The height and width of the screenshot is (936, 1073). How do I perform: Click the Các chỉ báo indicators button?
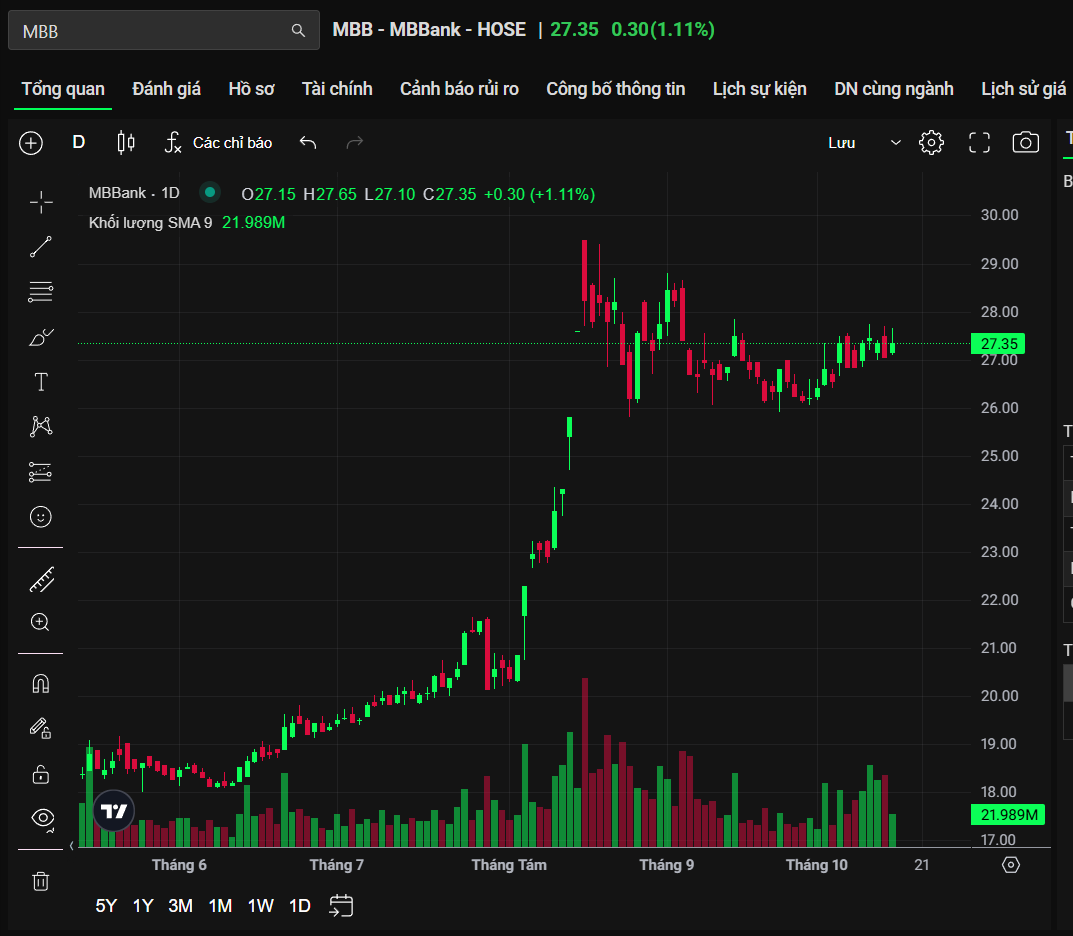click(218, 143)
